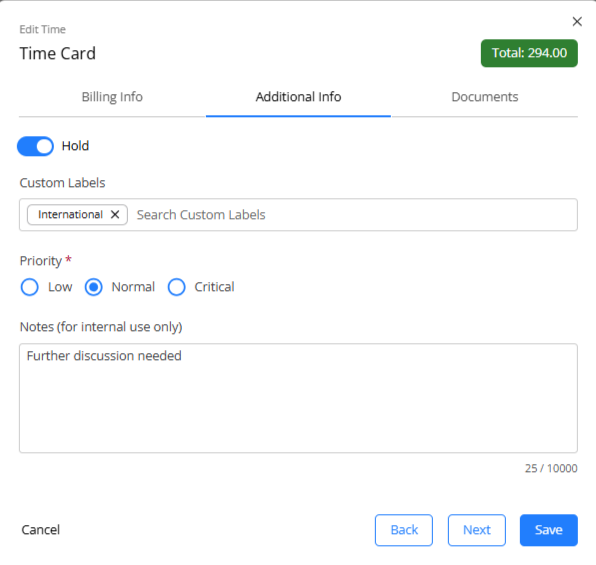596x565 pixels.
Task: Focus the Search Custom Labels field
Action: click(x=353, y=215)
